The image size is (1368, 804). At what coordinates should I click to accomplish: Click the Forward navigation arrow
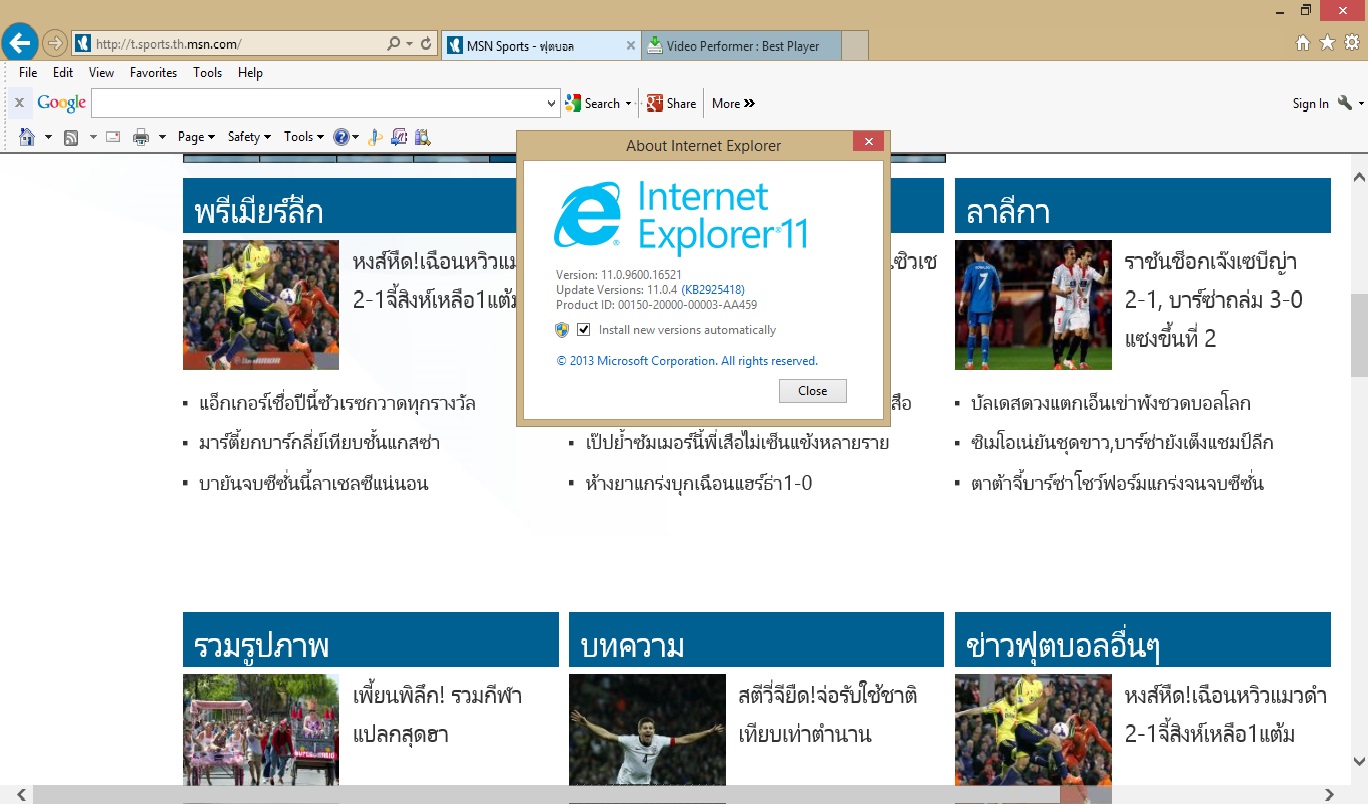55,43
